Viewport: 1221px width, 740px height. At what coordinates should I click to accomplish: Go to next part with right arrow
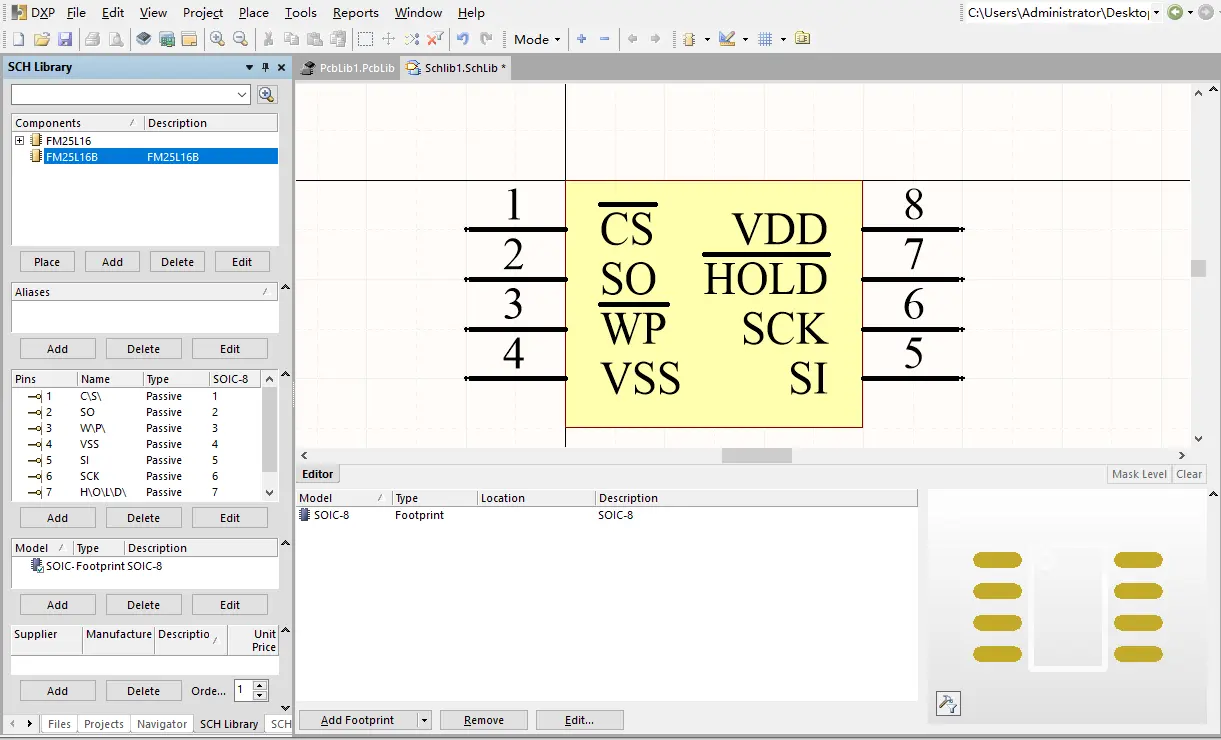[x=655, y=39]
